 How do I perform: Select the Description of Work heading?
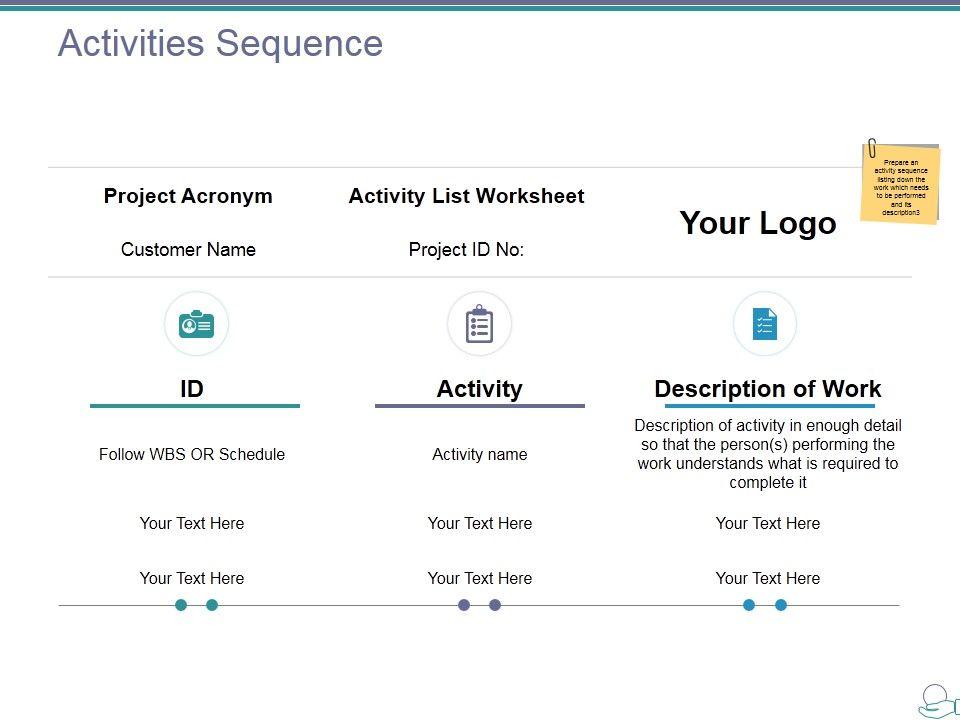coord(767,389)
